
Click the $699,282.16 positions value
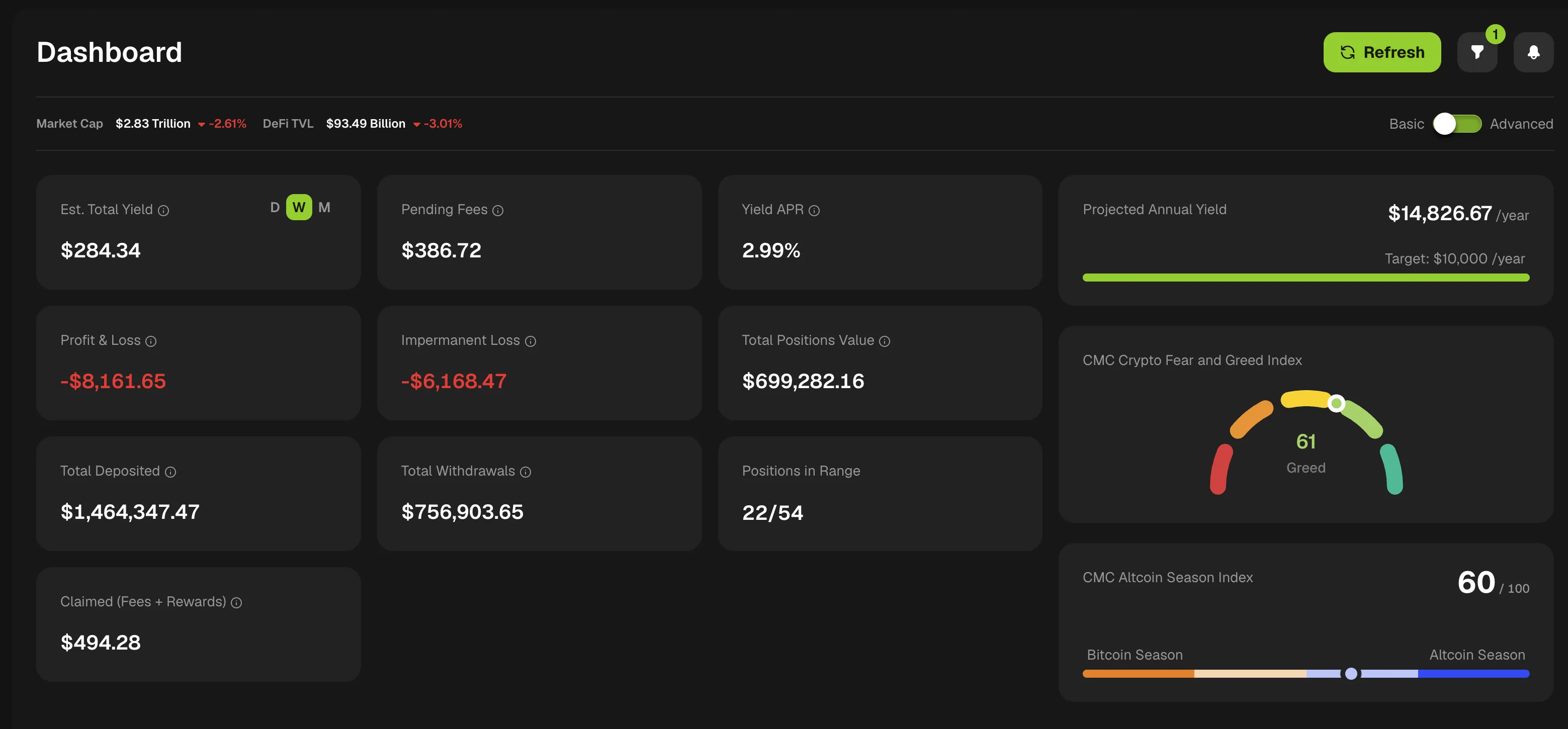pyautogui.click(x=803, y=381)
